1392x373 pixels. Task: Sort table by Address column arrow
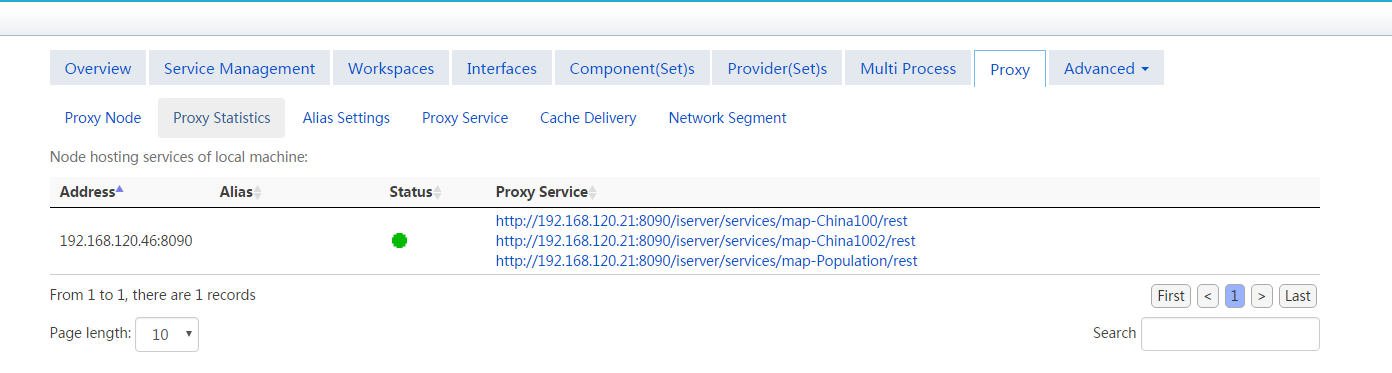[120, 188]
